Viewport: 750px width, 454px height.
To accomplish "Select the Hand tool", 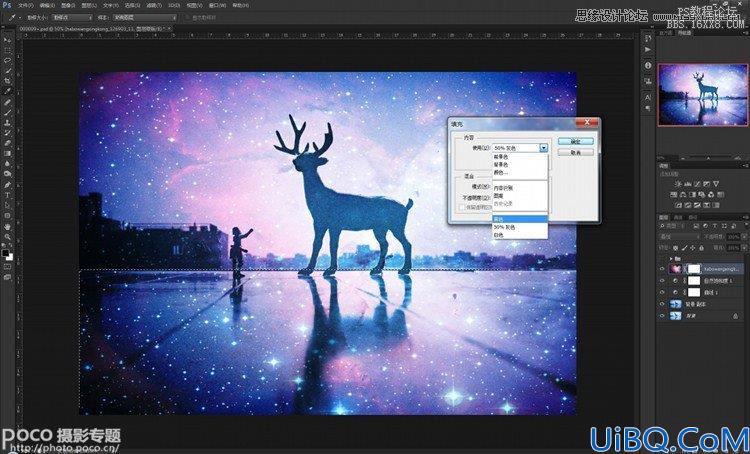I will pyautogui.click(x=8, y=226).
